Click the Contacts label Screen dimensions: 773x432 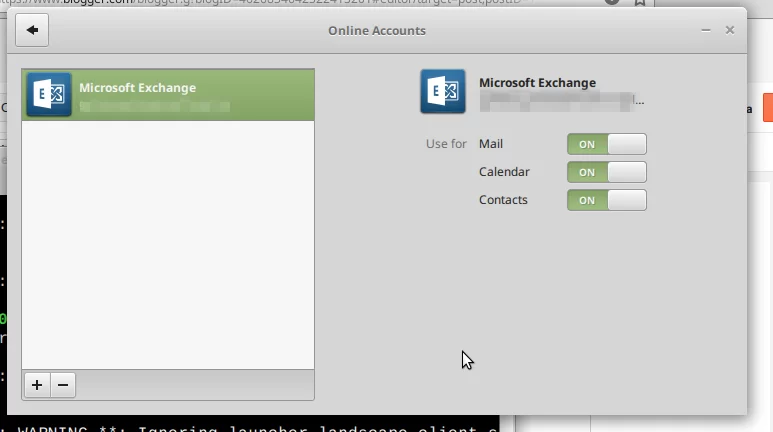(x=503, y=200)
